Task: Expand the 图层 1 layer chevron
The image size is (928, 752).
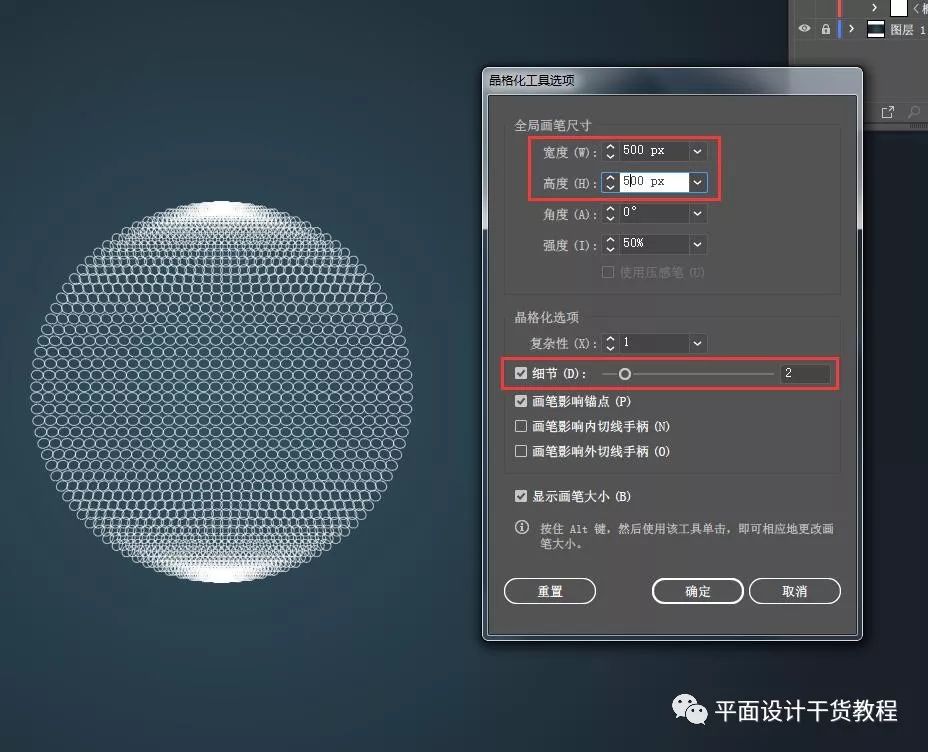Action: click(852, 28)
